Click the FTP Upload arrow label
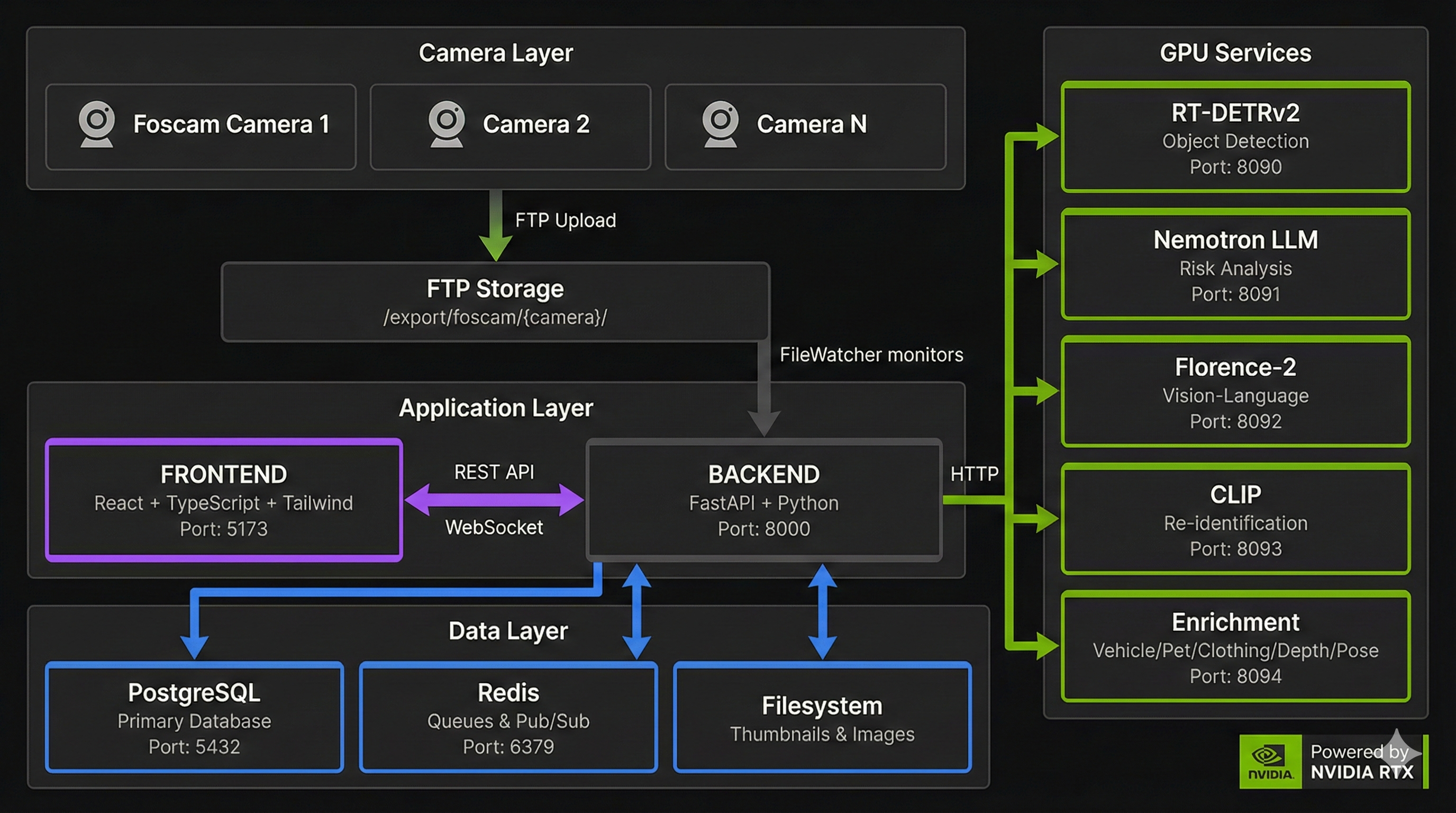The width and height of the screenshot is (1456, 813). 565,219
